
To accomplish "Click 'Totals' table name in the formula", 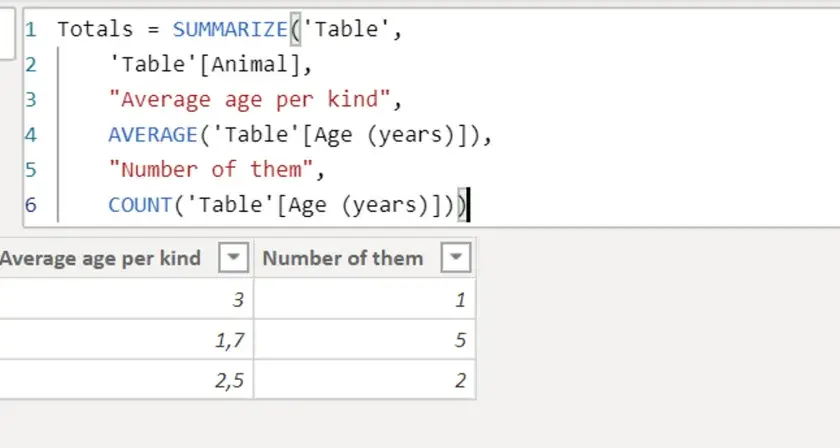I will [x=95, y=29].
